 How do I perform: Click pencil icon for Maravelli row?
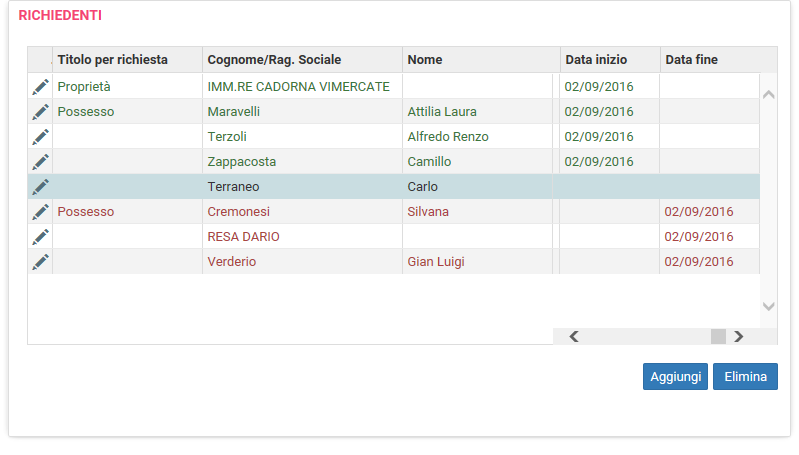[40, 112]
